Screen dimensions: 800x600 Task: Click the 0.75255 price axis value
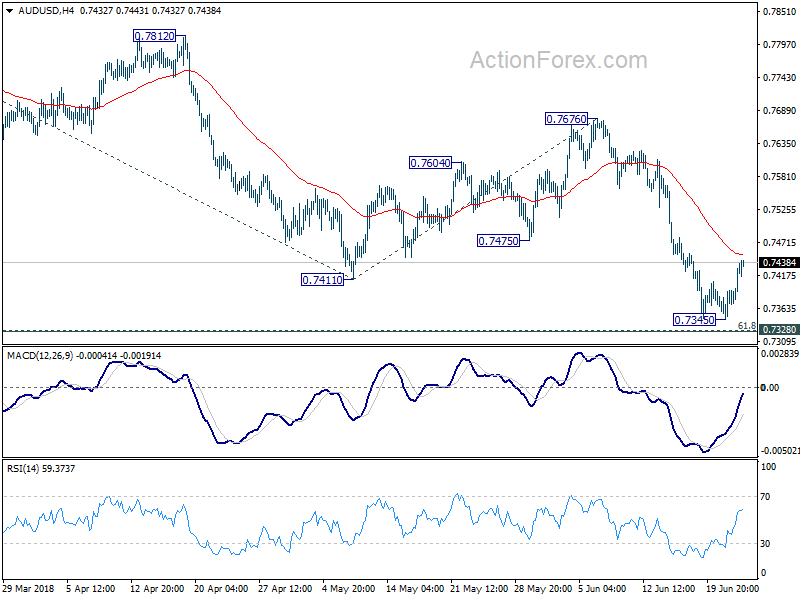coord(779,210)
